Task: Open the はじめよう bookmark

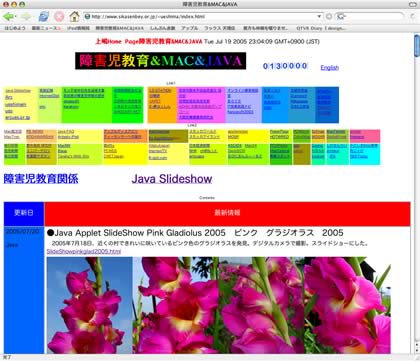Action: (x=15, y=28)
